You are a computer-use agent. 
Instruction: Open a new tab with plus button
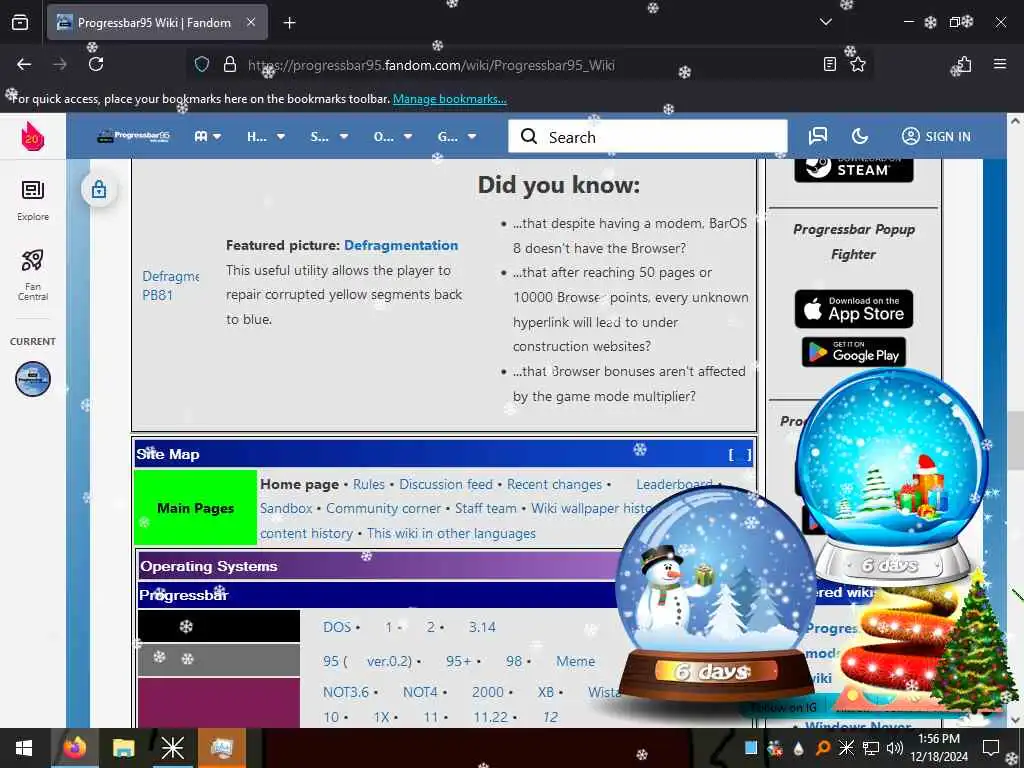click(289, 23)
